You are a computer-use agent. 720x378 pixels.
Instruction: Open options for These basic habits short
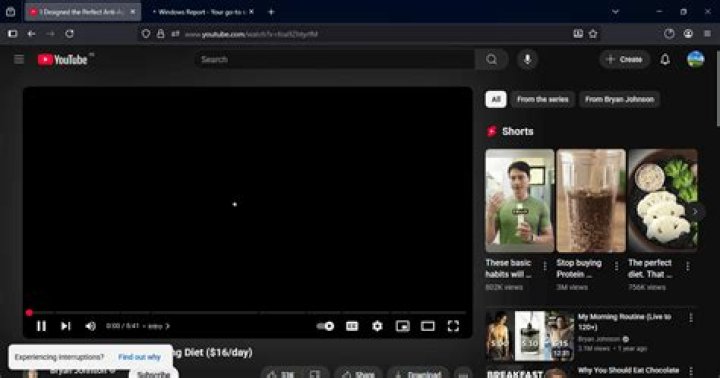(x=545, y=266)
